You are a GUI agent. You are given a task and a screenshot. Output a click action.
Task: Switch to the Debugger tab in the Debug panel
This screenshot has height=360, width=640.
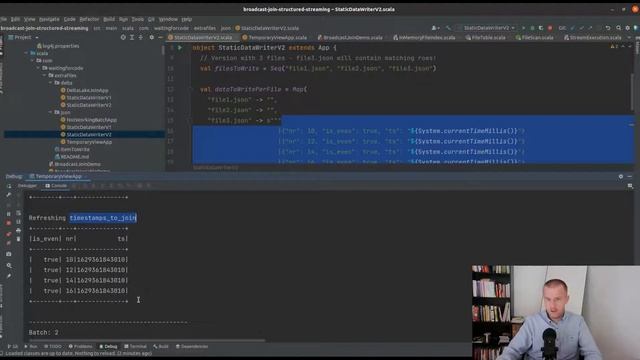click(x=27, y=186)
